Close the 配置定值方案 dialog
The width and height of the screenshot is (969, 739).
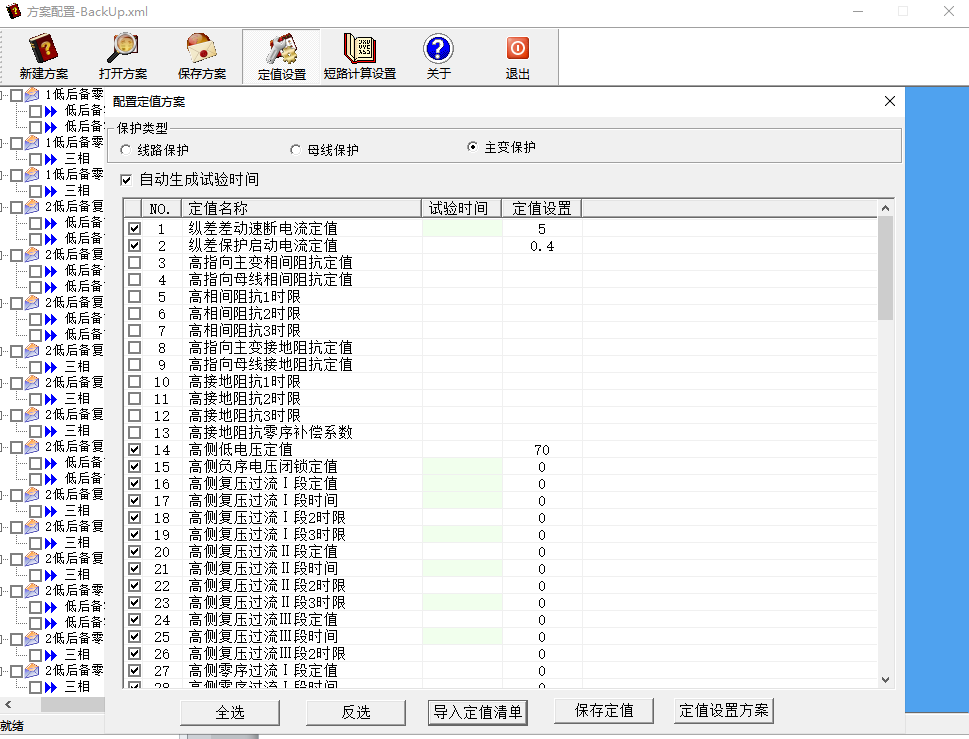click(890, 101)
